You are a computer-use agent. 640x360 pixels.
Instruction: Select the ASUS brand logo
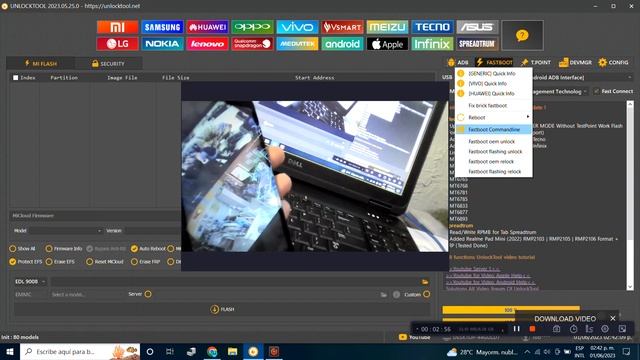pos(477,27)
